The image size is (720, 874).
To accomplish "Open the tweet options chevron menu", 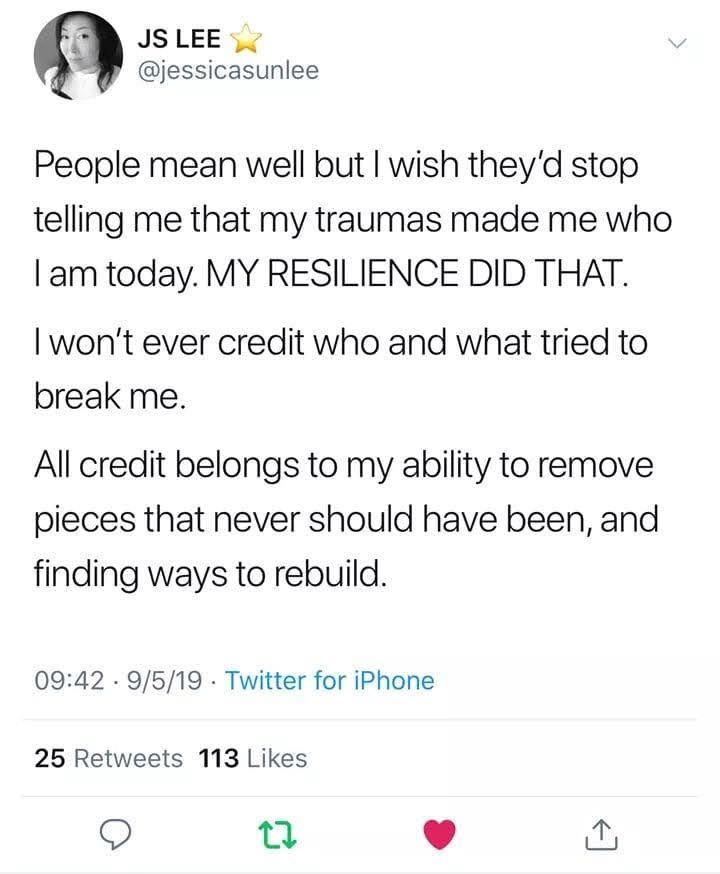I will [677, 43].
